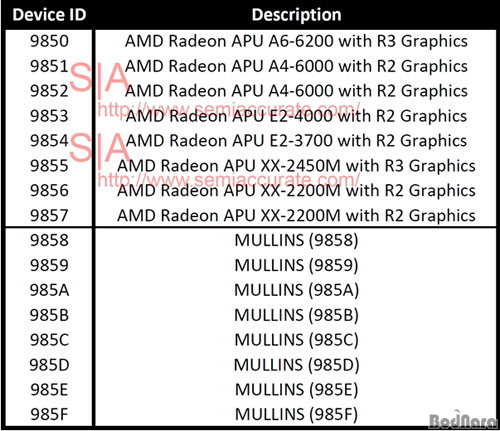Image resolution: width=500 pixels, height=431 pixels.
Task: Select the MULLINS (9858) description
Action: (x=296, y=240)
